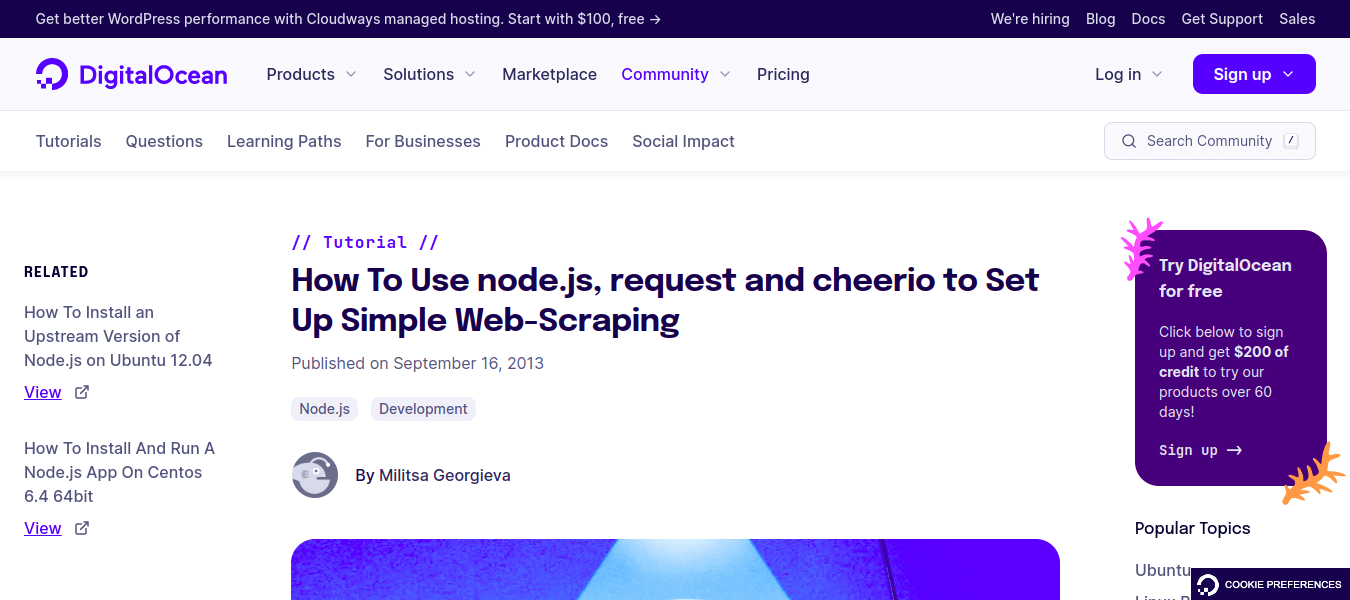This screenshot has height=600, width=1350.
Task: Select Marketplace in the navigation menu
Action: (x=549, y=74)
